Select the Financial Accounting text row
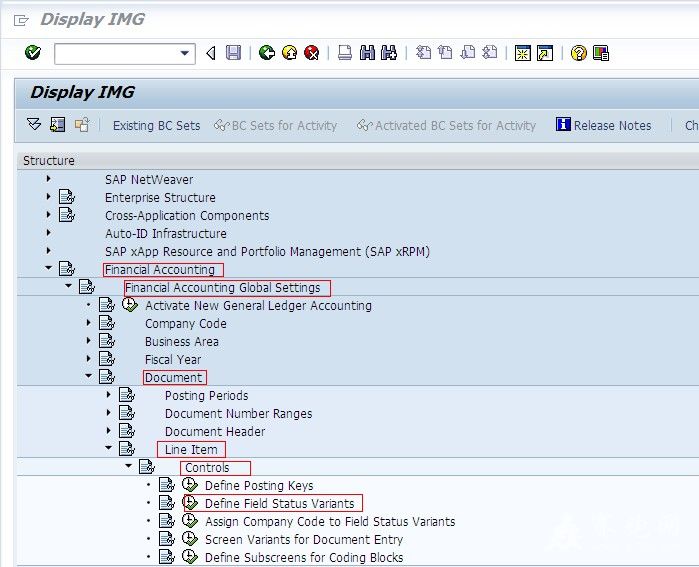 [x=160, y=270]
